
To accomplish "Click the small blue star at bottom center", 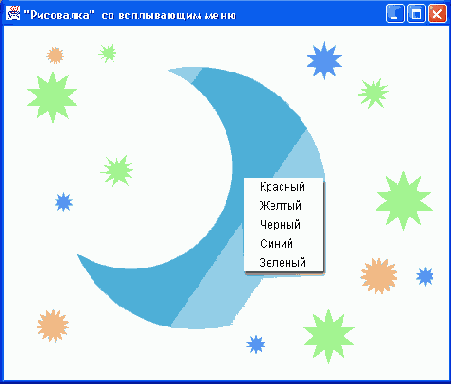I will coord(256,344).
